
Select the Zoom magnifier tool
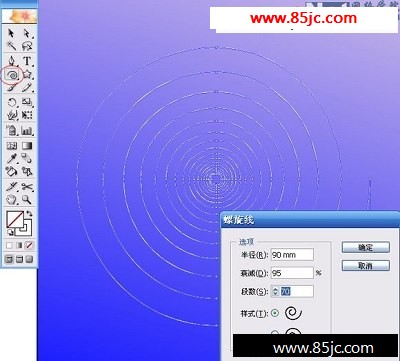point(27,200)
